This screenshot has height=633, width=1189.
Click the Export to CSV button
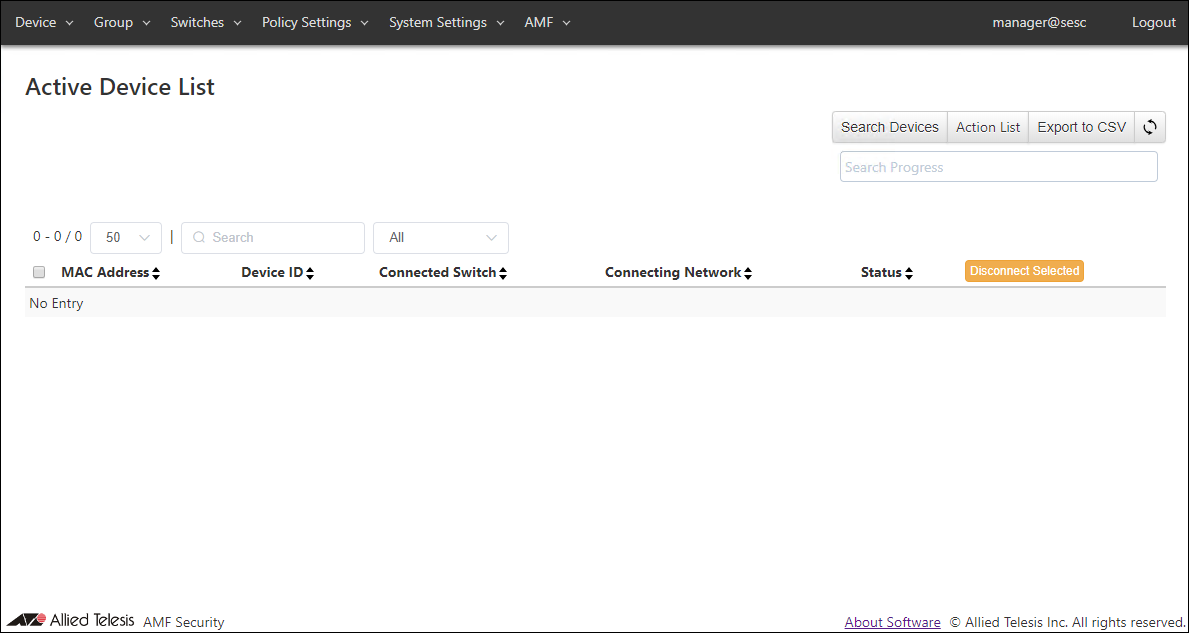1081,127
